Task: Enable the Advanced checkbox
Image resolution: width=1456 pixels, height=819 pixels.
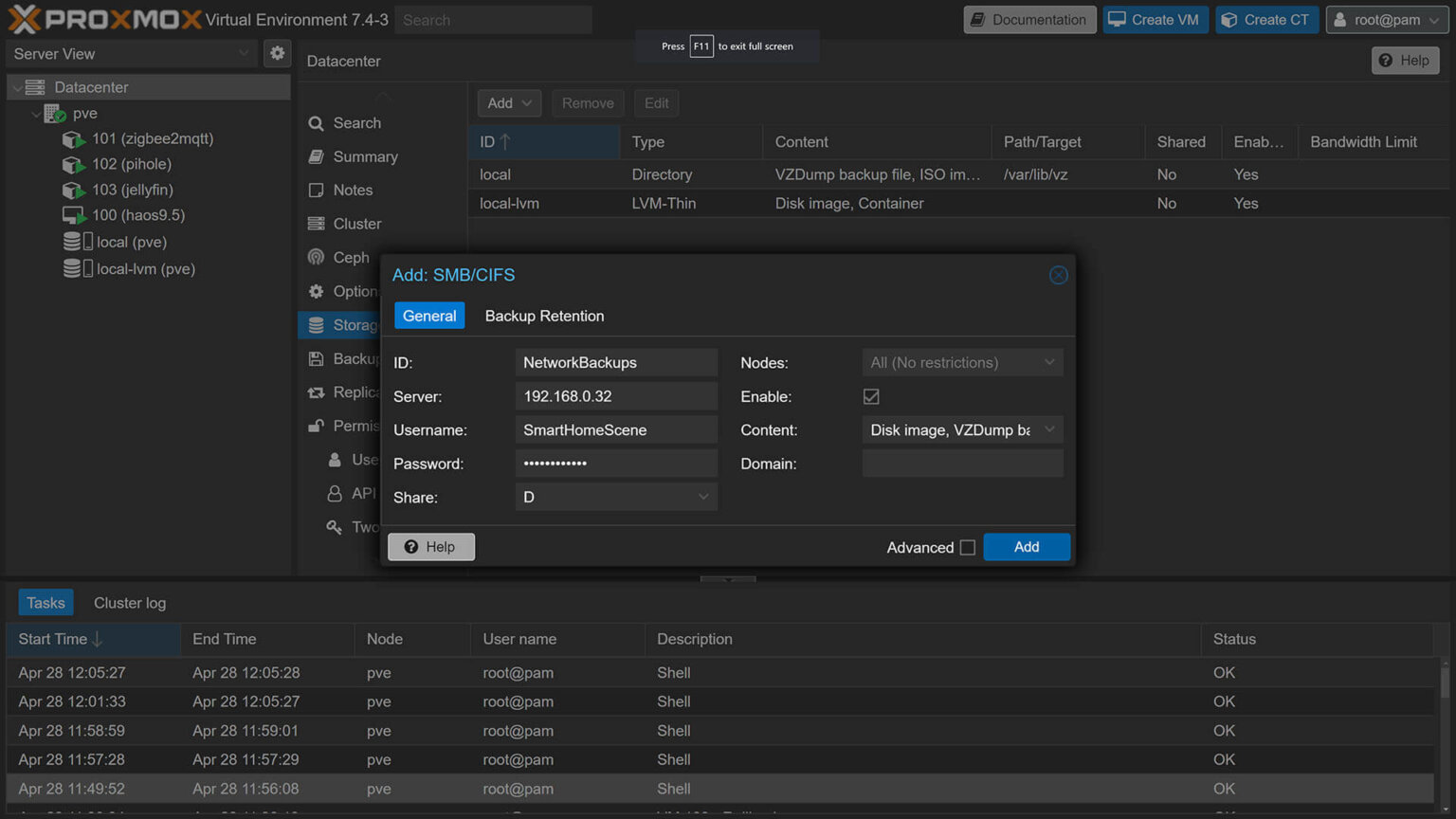Action: [967, 548]
